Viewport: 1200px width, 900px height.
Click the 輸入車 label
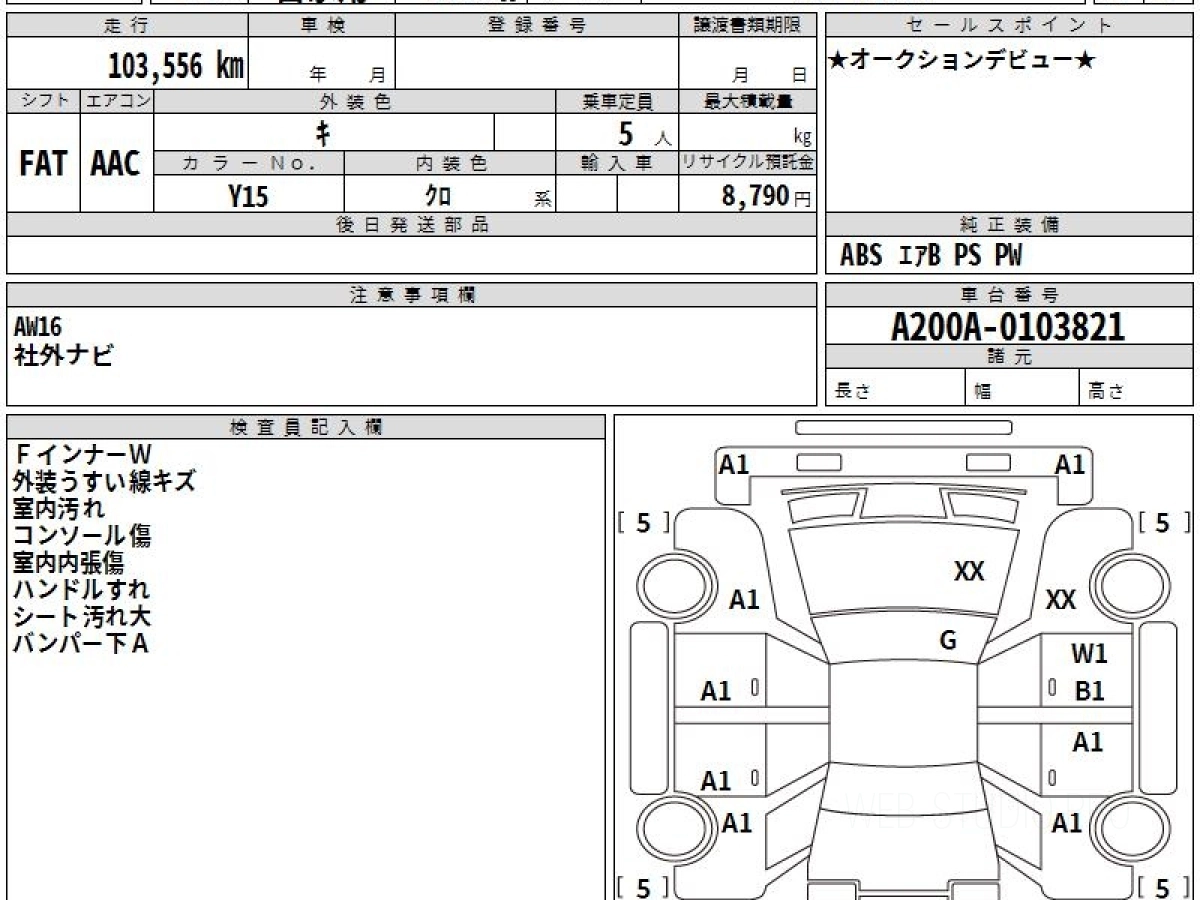pyautogui.click(x=617, y=164)
